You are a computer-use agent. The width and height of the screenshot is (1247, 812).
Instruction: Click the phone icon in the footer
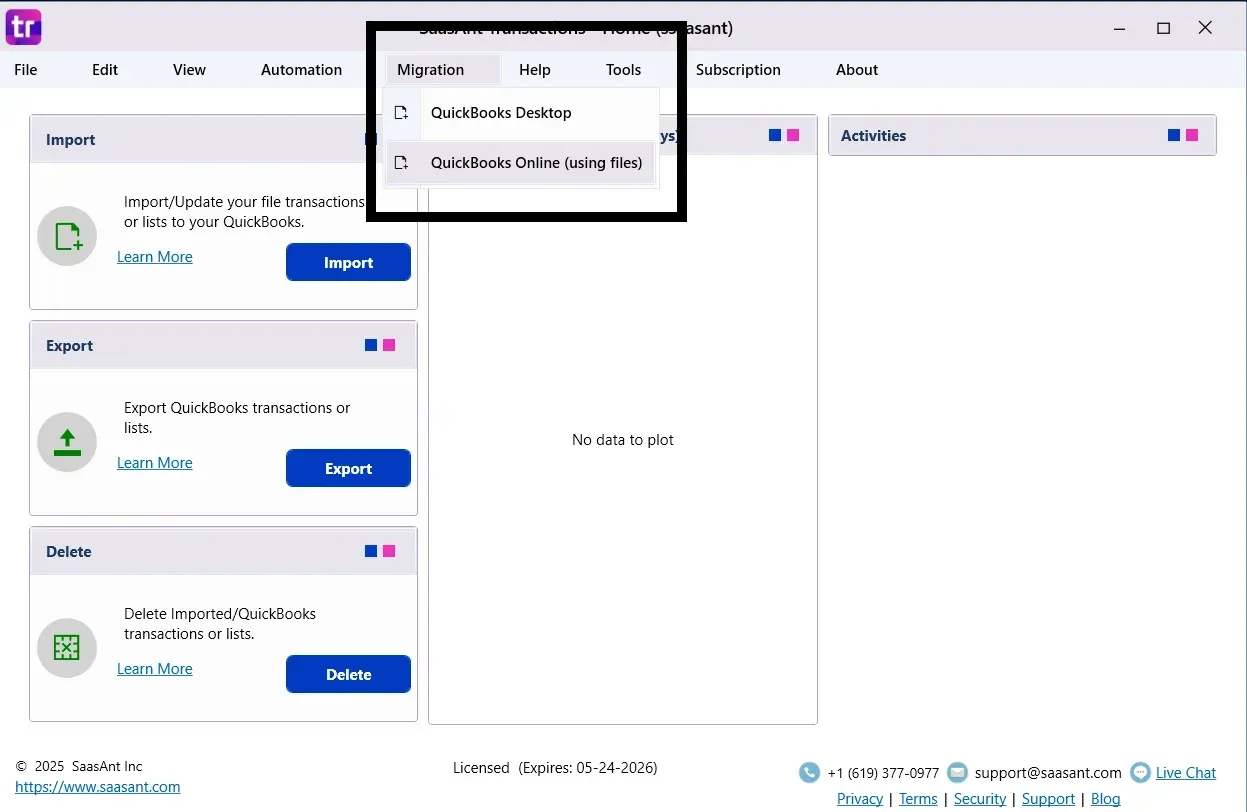point(809,773)
